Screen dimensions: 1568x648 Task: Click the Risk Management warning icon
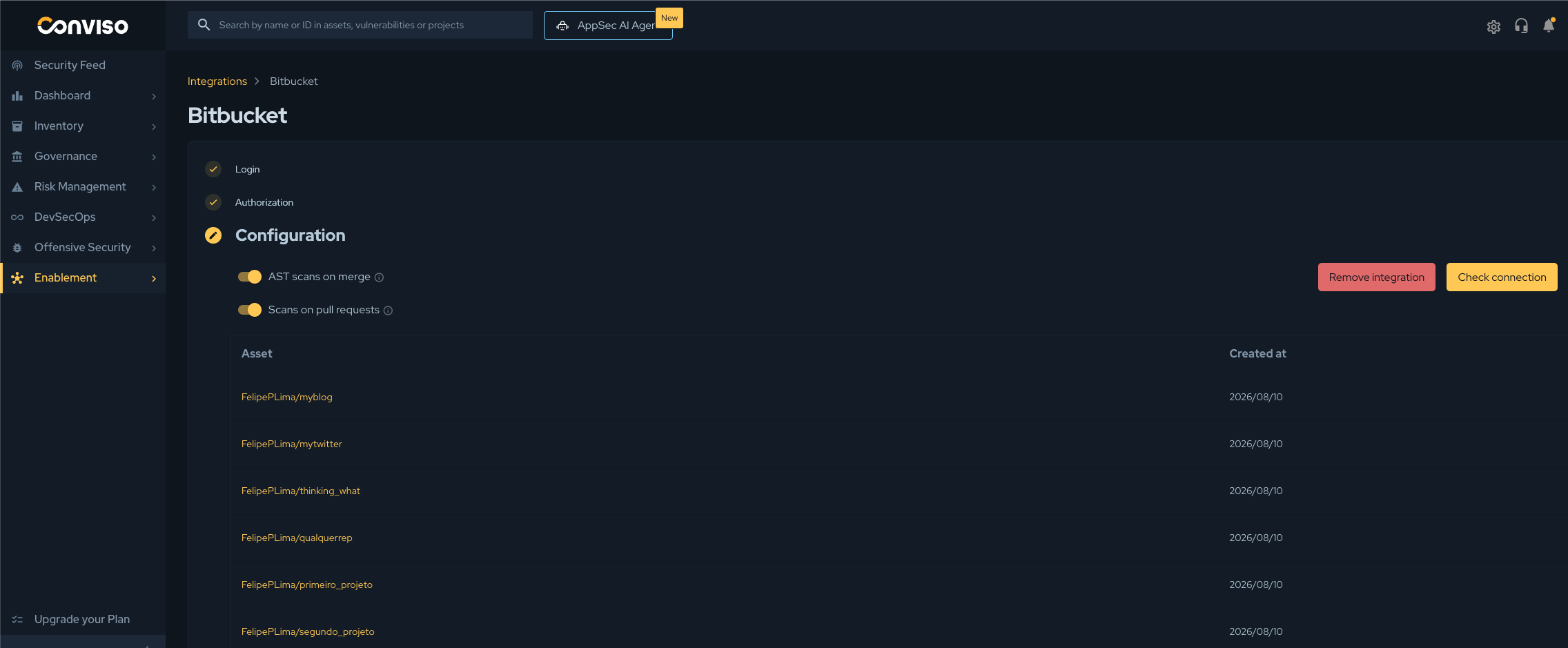pos(17,186)
